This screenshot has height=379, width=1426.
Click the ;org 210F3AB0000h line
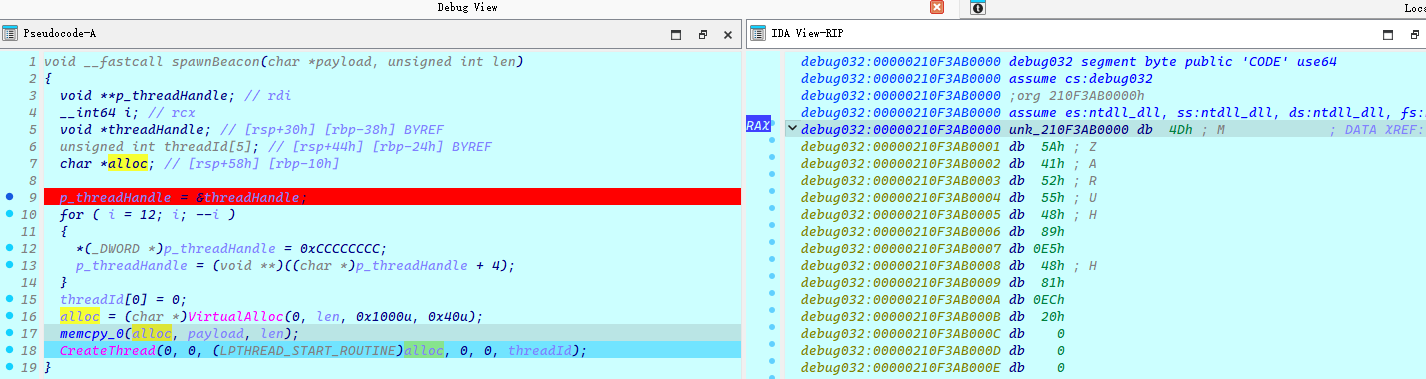(1077, 95)
